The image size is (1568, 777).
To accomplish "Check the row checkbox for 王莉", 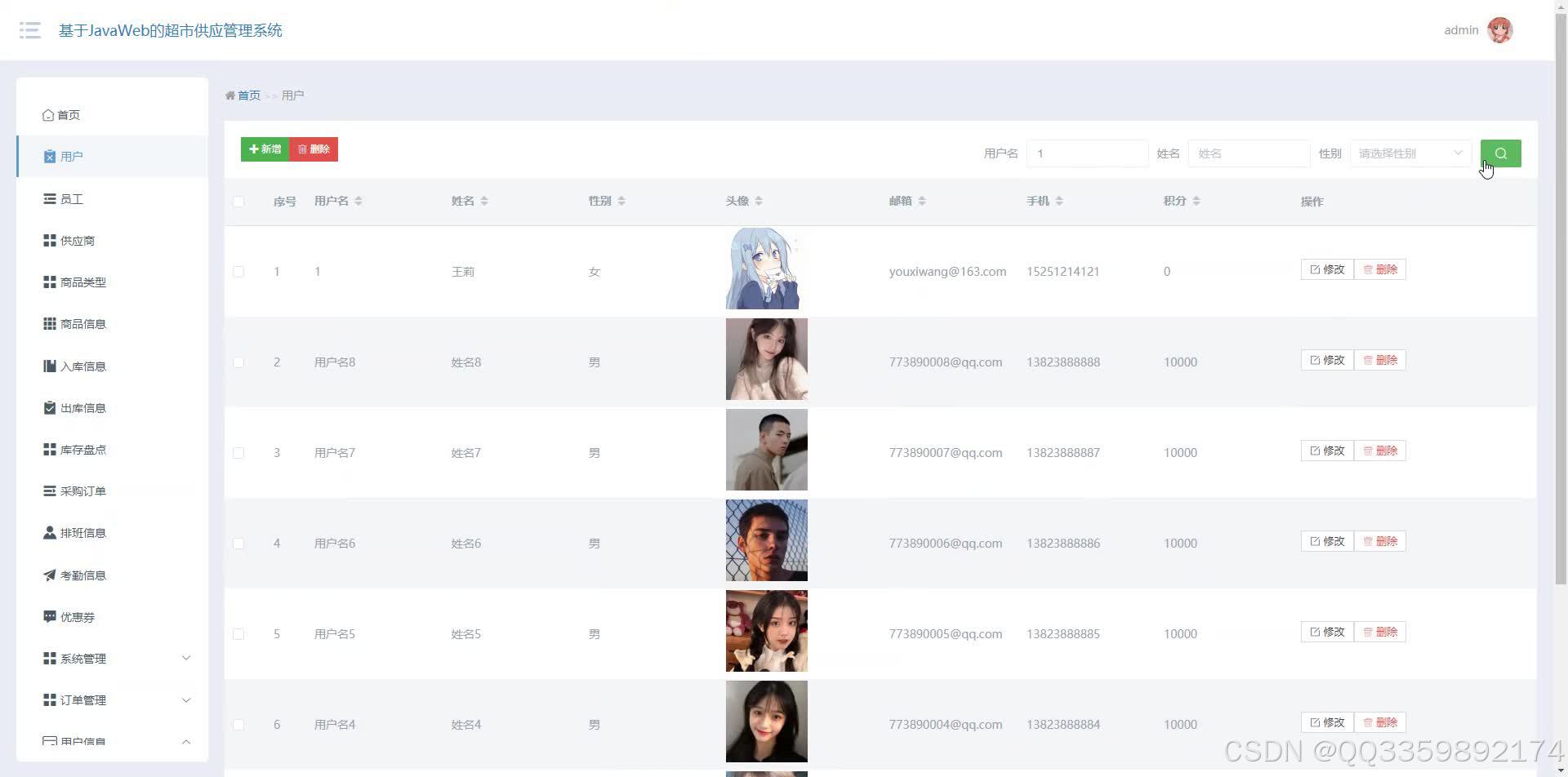I will (238, 272).
